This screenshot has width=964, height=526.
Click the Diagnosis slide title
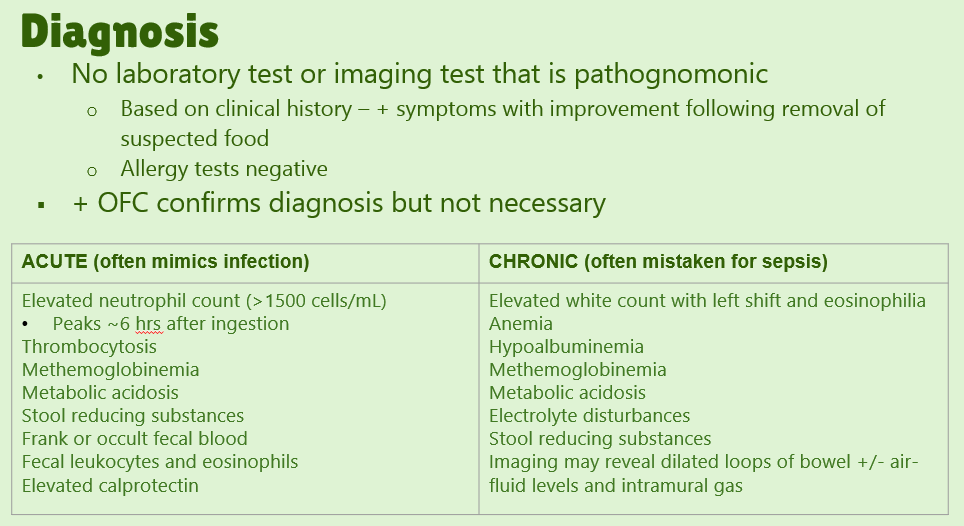(120, 31)
